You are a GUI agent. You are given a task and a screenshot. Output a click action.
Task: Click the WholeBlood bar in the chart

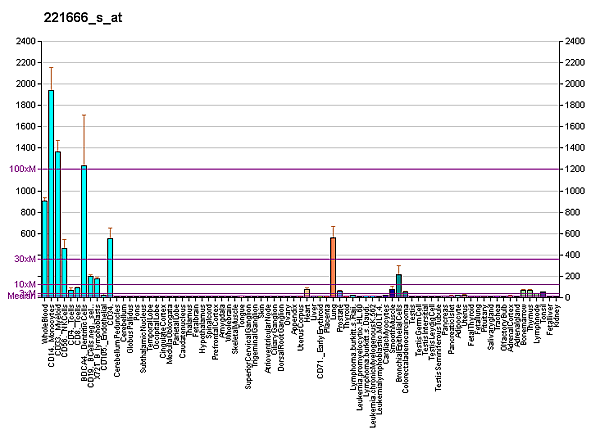45,250
